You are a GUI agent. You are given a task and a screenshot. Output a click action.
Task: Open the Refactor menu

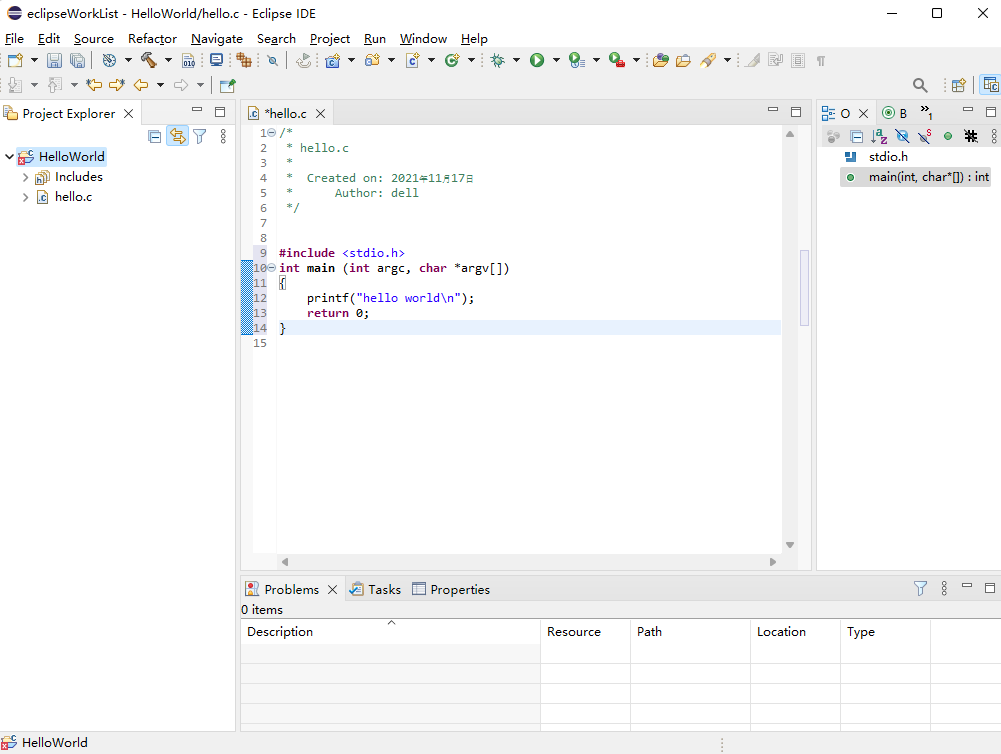click(x=152, y=39)
